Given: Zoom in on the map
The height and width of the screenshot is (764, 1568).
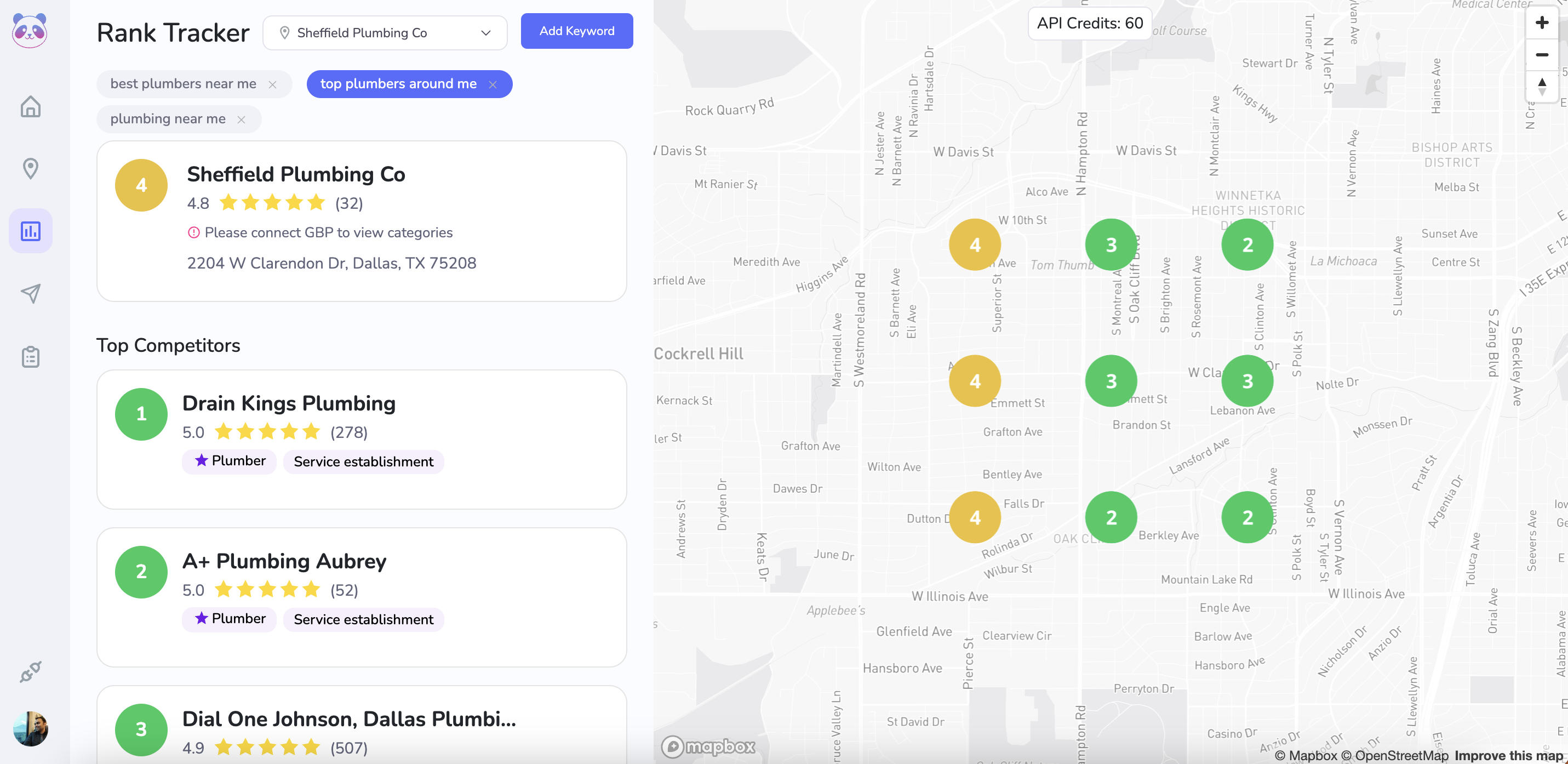Looking at the screenshot, I should tap(1541, 23).
